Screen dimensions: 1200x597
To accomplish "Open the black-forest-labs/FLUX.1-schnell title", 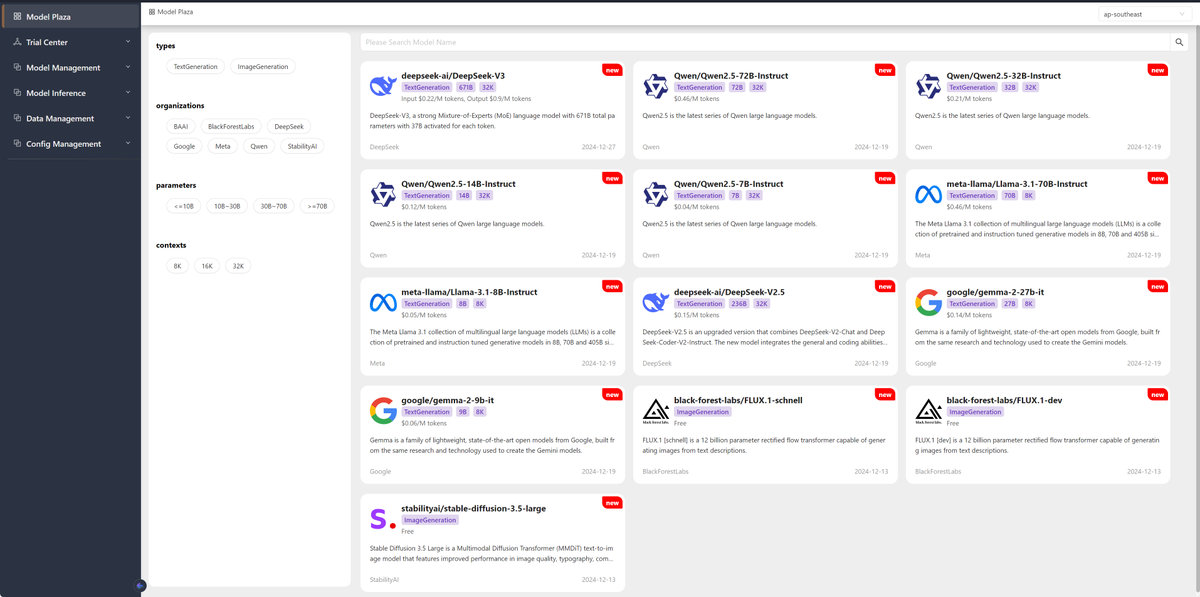I will coord(738,400).
